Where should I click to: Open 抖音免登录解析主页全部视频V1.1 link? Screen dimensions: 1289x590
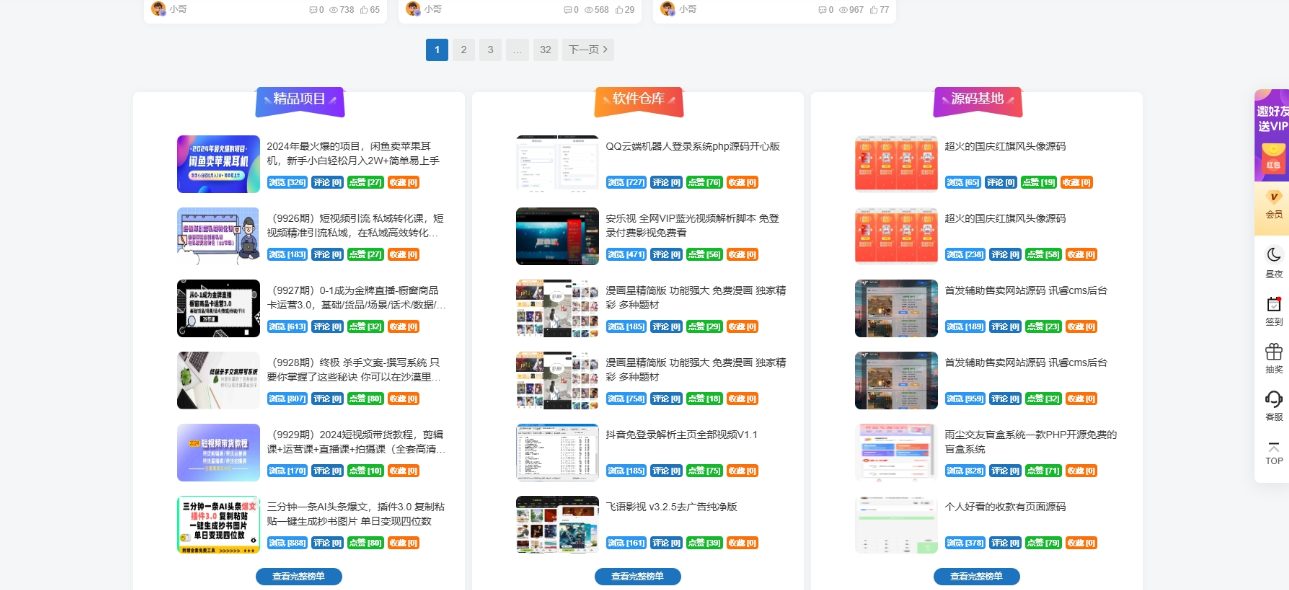(681, 434)
